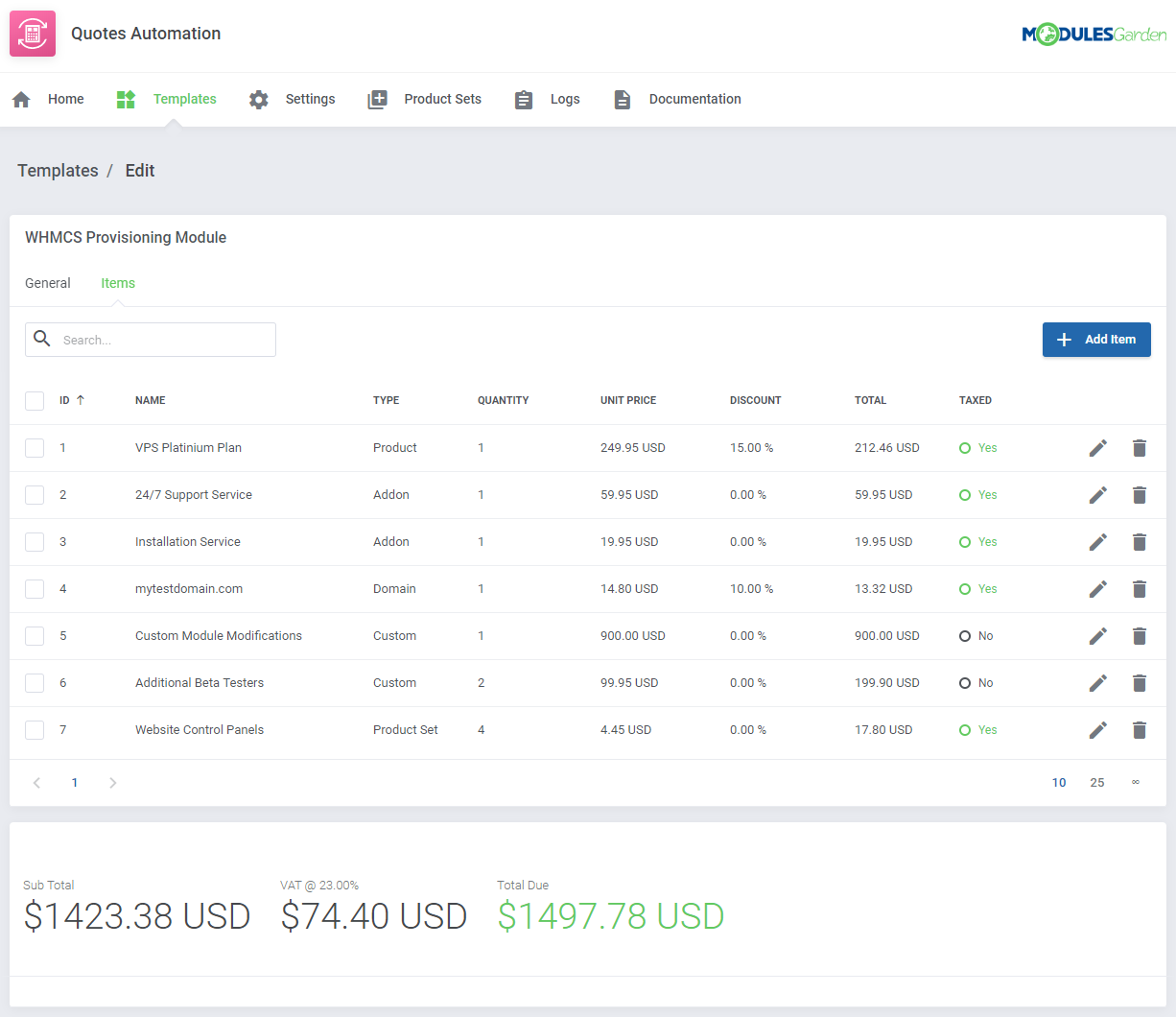1176x1017 pixels.
Task: Open Settings via the gear icon
Action: pyautogui.click(x=258, y=99)
